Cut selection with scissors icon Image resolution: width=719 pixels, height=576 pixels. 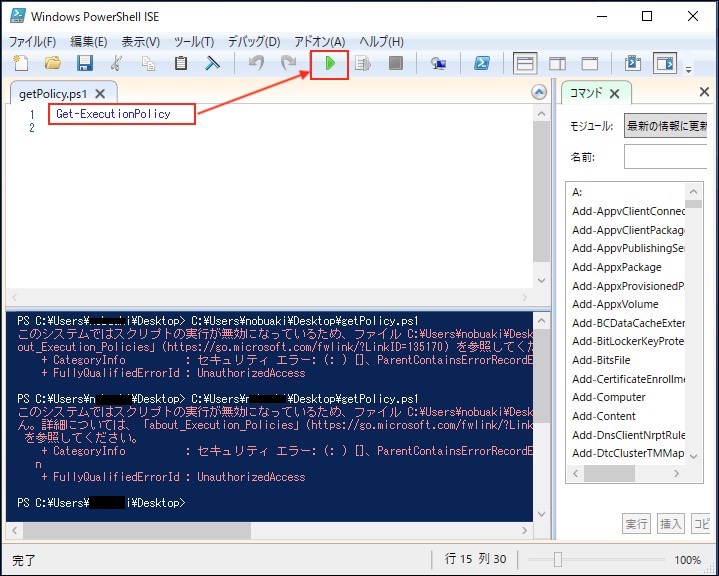click(x=116, y=63)
